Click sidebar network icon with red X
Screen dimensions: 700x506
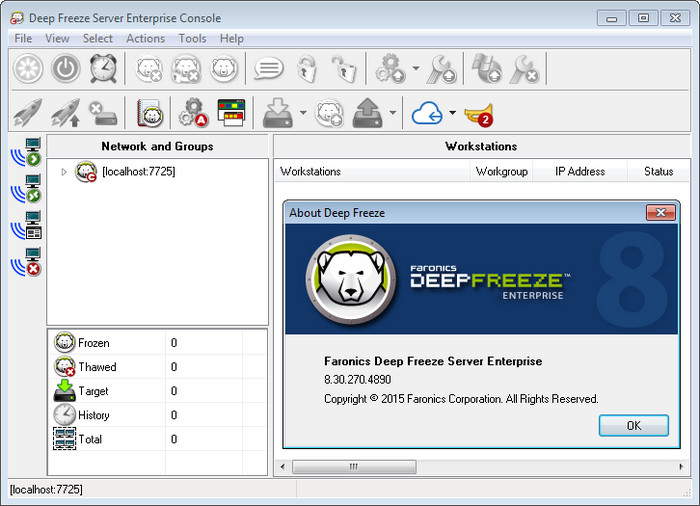point(26,262)
